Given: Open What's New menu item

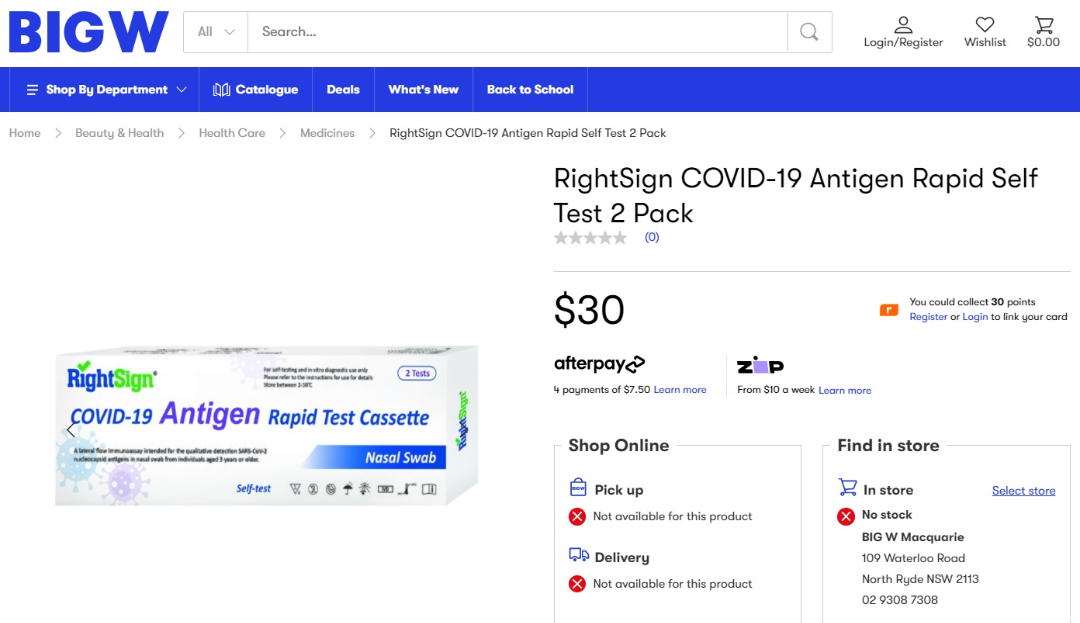Looking at the screenshot, I should (423, 89).
